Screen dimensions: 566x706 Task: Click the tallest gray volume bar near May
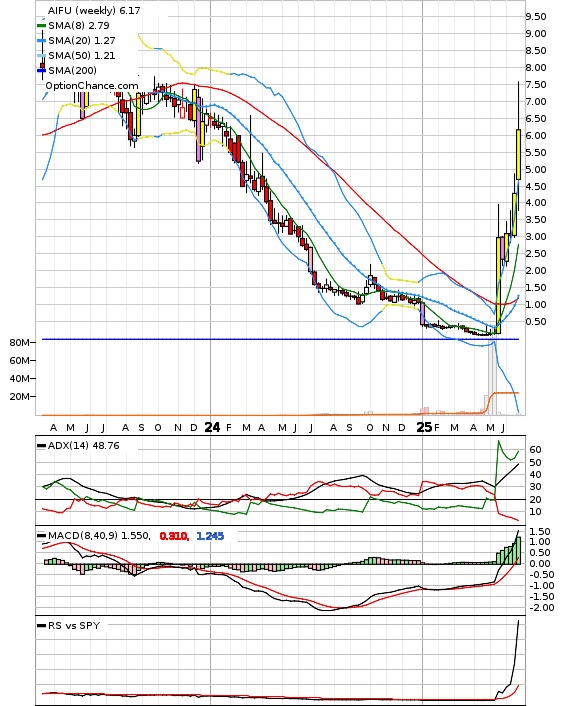pos(493,378)
